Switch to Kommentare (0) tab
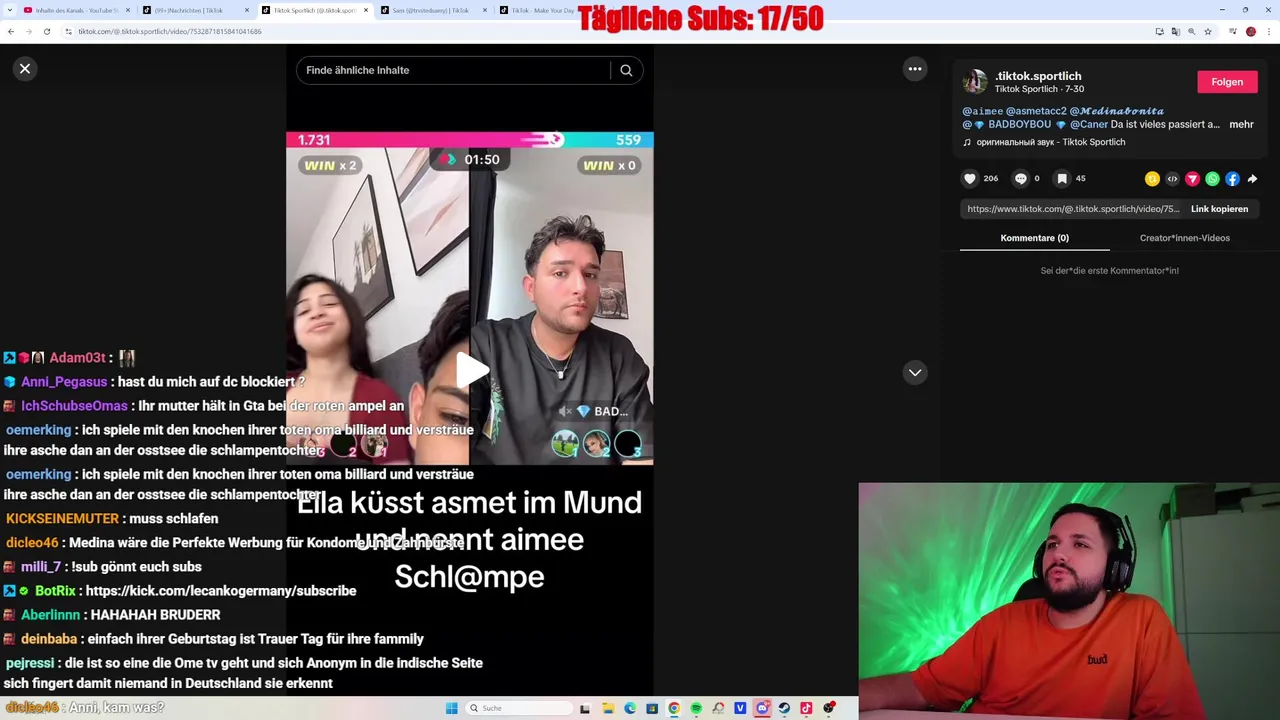 pyautogui.click(x=1034, y=238)
